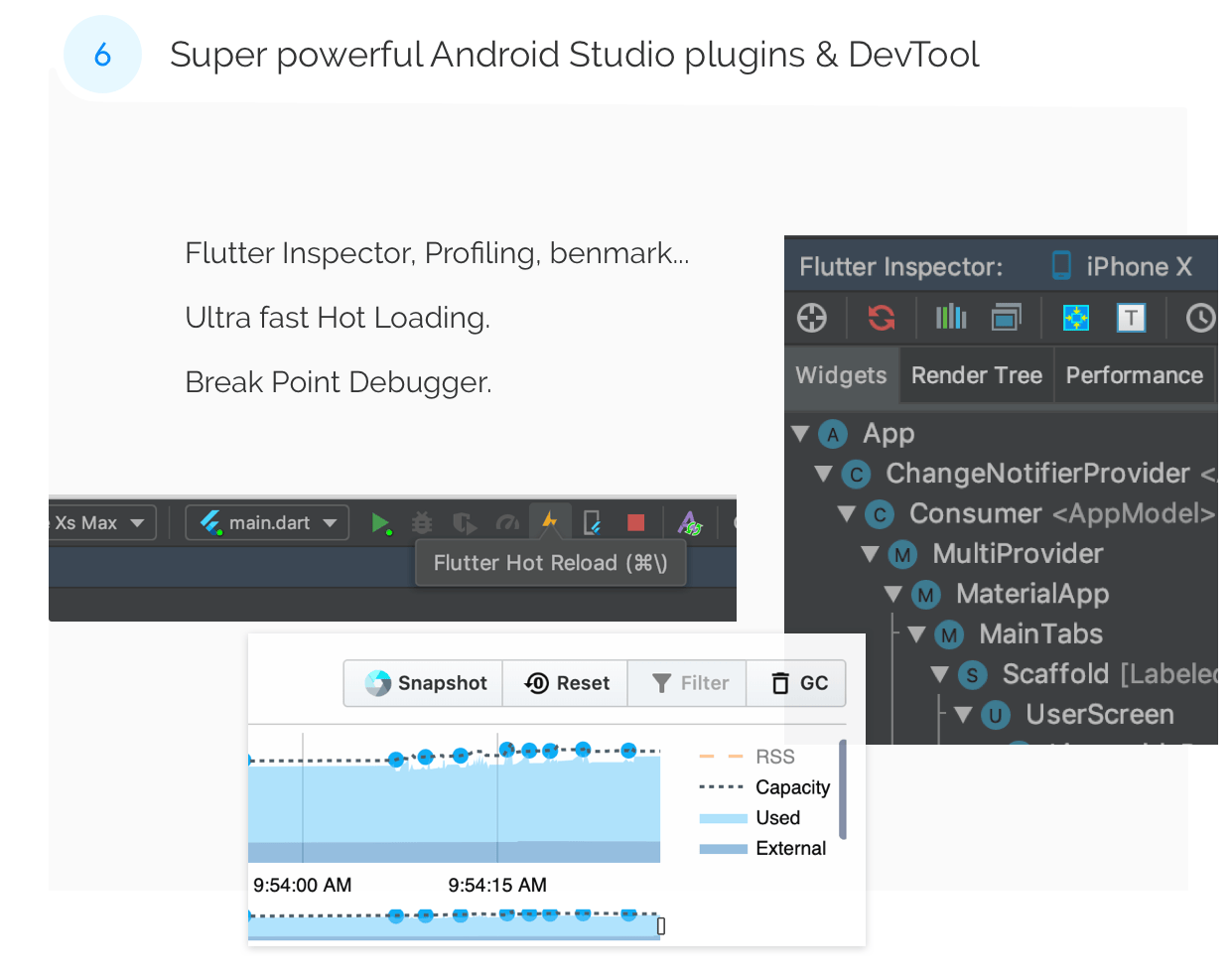1231x980 pixels.
Task: Click the Flutter logo on main.dart
Action: click(210, 522)
